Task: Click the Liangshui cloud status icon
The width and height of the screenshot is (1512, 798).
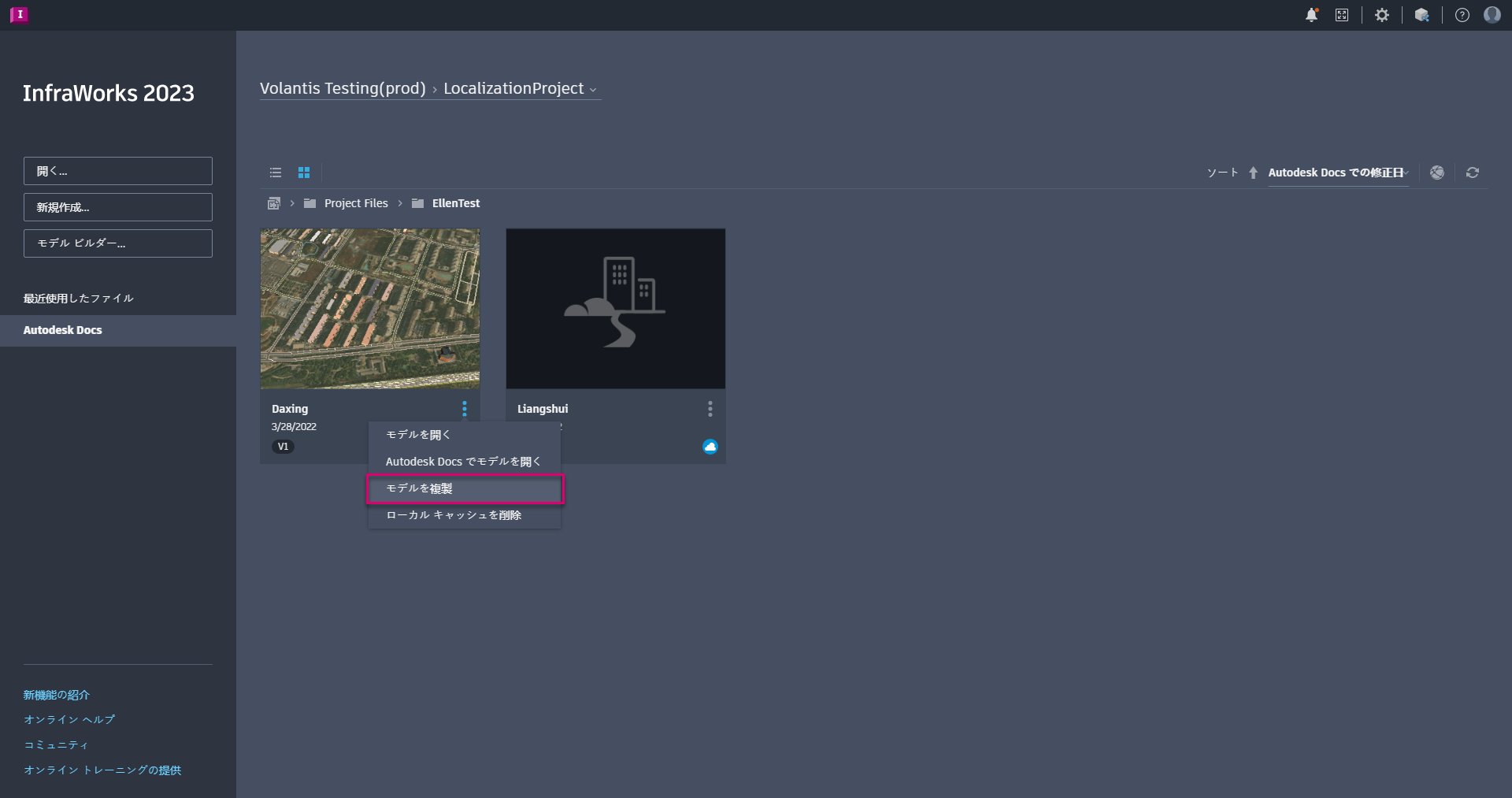Action: tap(710, 447)
